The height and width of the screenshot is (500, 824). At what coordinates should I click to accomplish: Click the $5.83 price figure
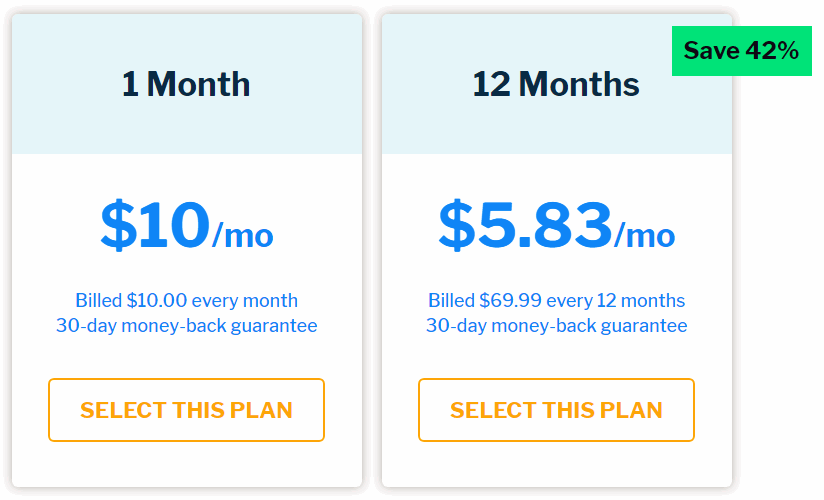pyautogui.click(x=526, y=225)
